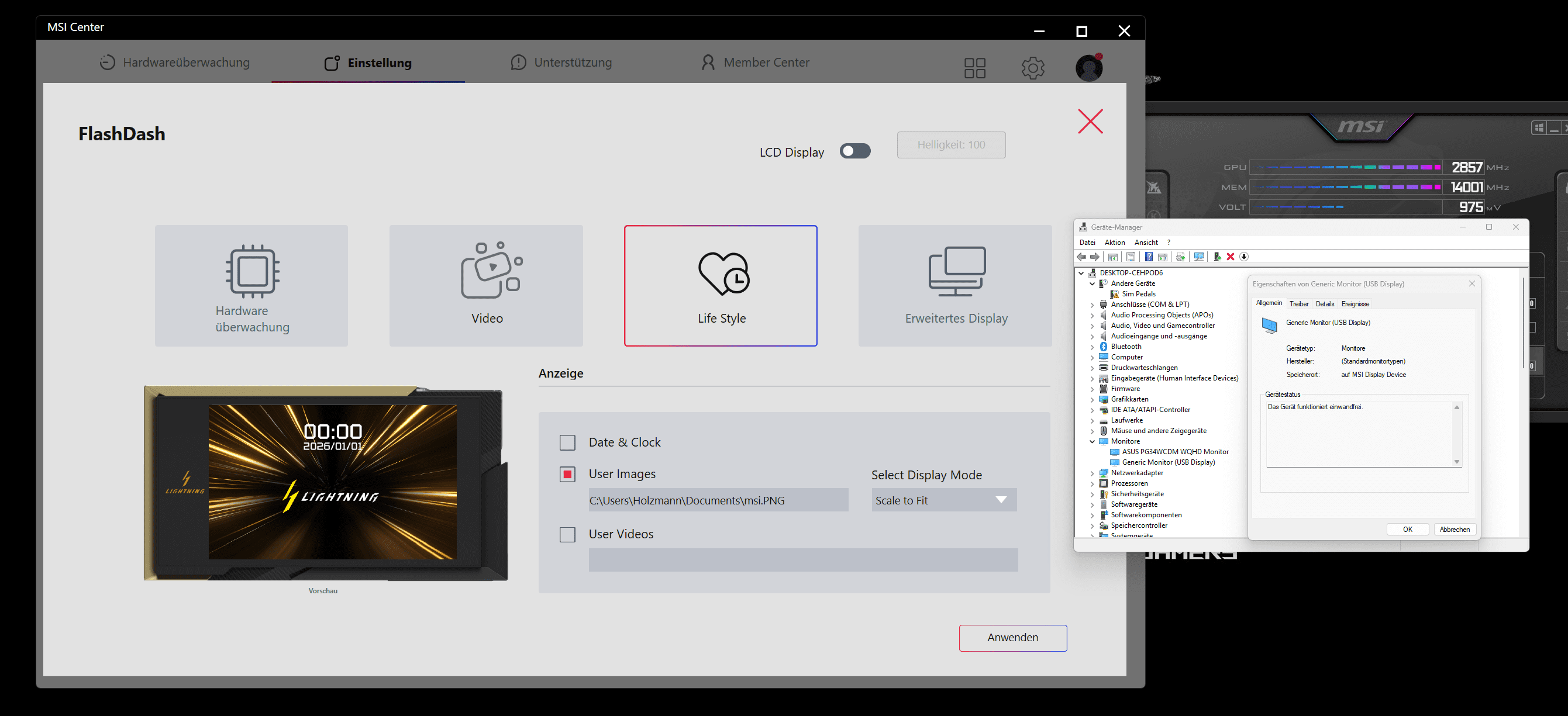Switch to the Treiber tab
Image resolution: width=1568 pixels, height=716 pixels.
[x=1298, y=303]
